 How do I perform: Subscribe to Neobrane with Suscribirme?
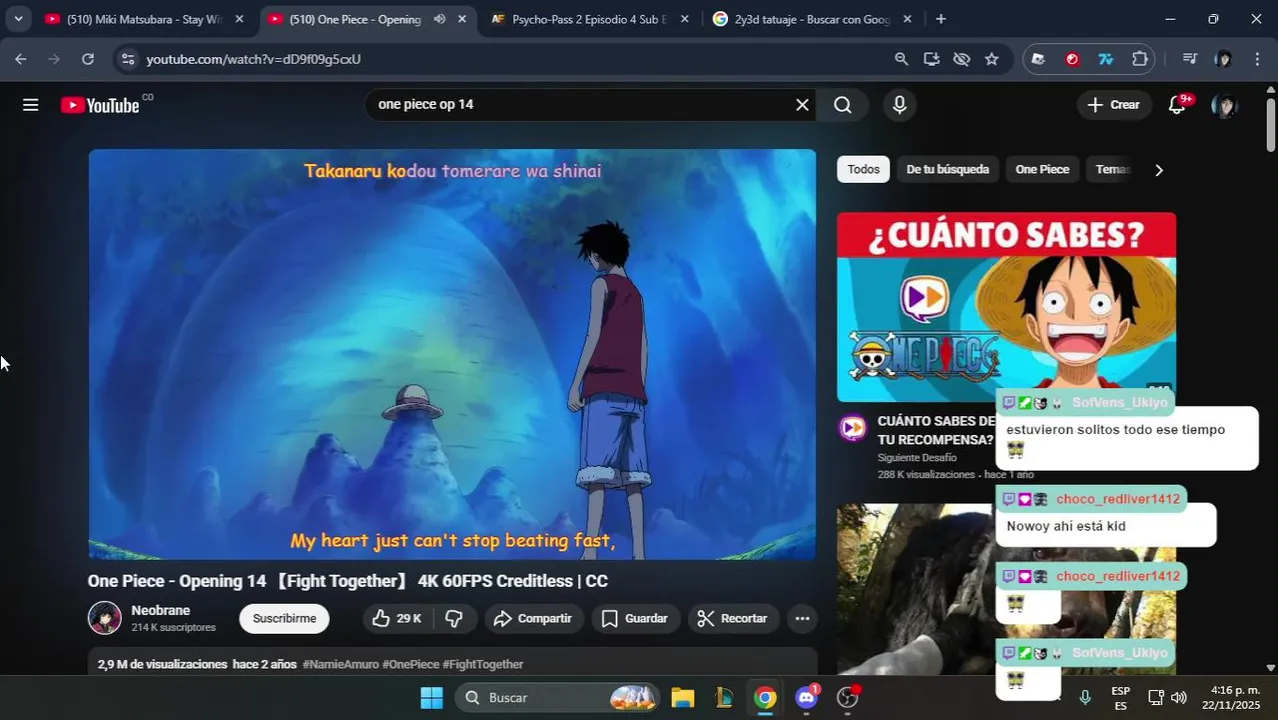(284, 619)
